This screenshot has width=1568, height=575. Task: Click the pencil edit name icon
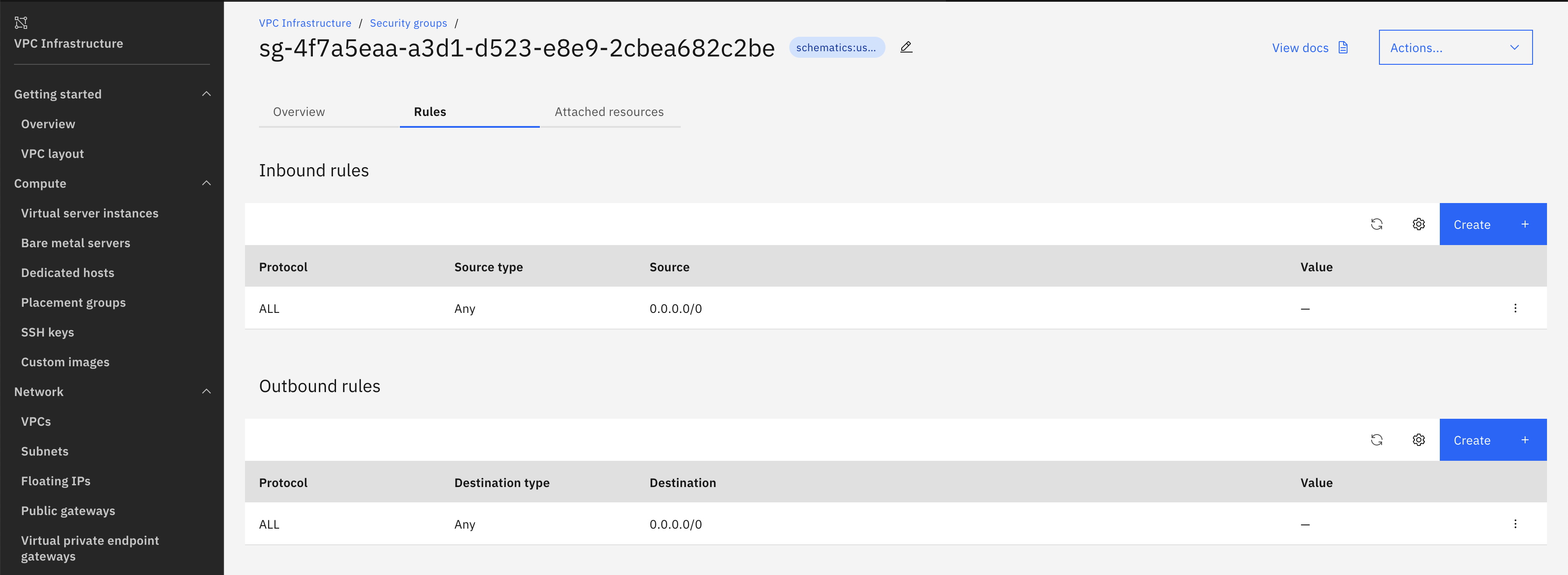(906, 47)
